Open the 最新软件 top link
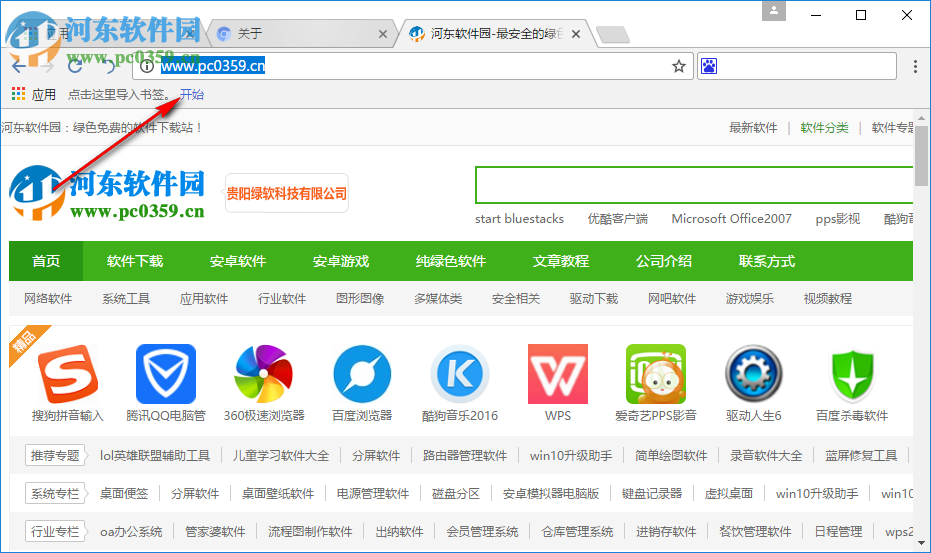931x553 pixels. tap(753, 128)
